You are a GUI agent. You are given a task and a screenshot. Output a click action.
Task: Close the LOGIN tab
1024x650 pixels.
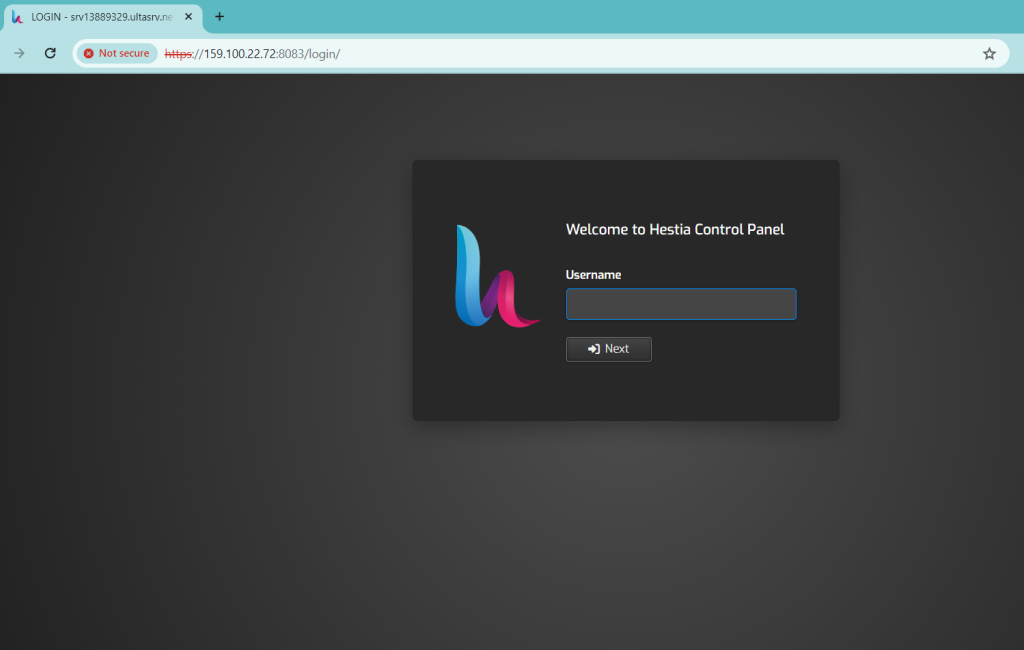tap(188, 17)
